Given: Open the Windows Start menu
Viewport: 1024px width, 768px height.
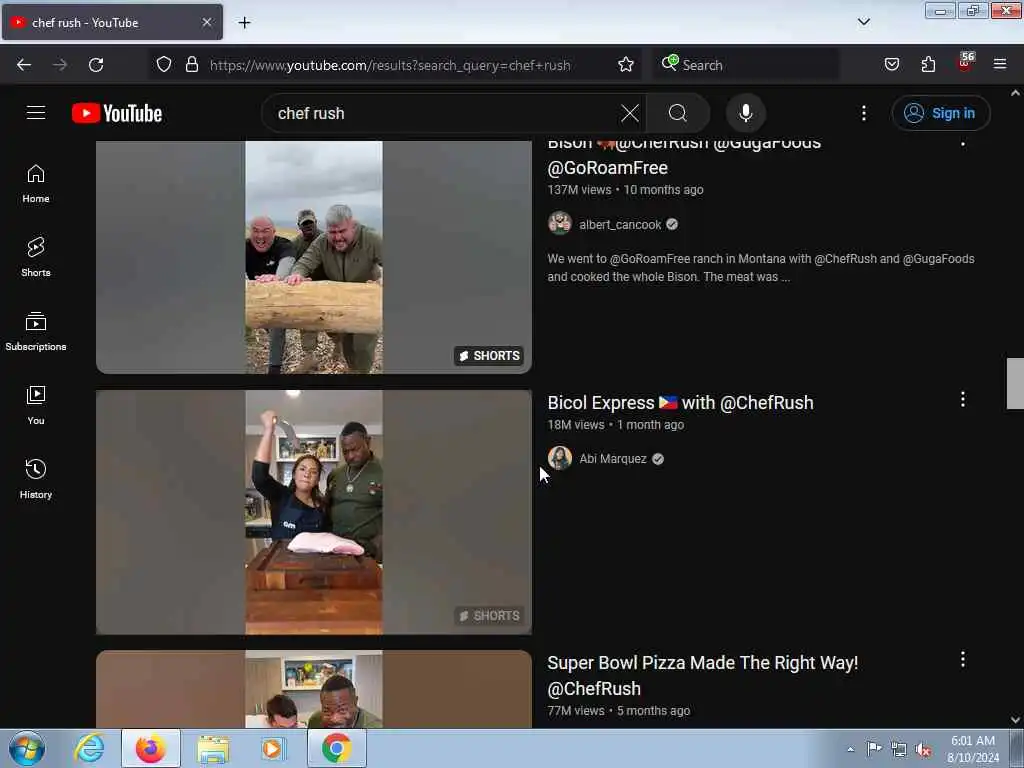Looking at the screenshot, I should [27, 748].
